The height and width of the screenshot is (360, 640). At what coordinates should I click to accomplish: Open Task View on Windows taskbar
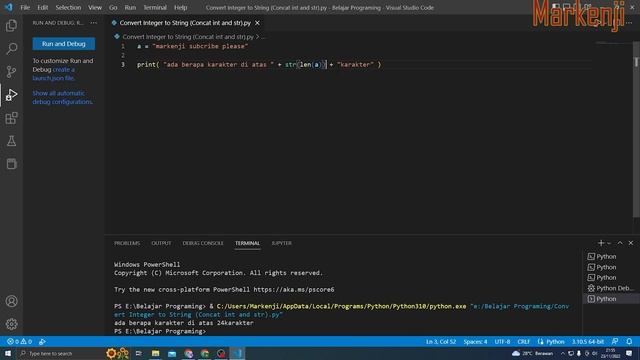(138, 353)
